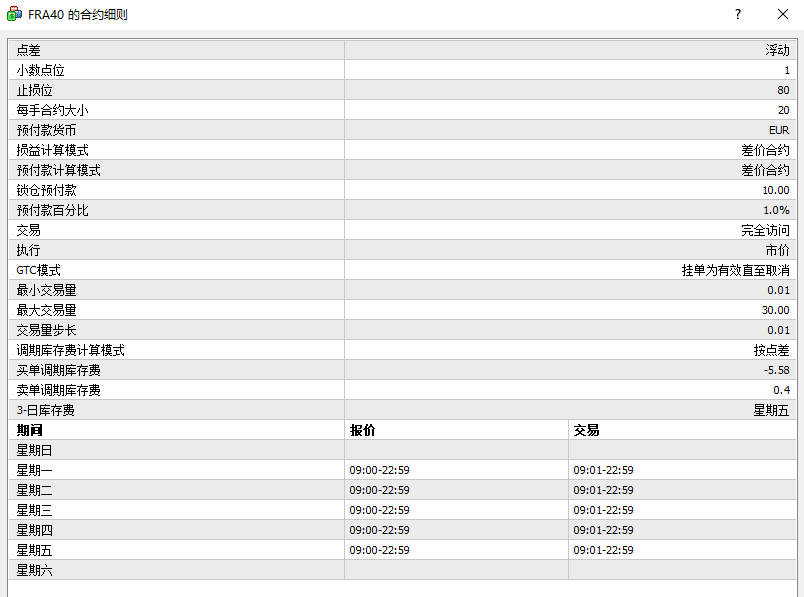This screenshot has width=804, height=597.
Task: Click the 交易 column header
Action: click(x=586, y=430)
